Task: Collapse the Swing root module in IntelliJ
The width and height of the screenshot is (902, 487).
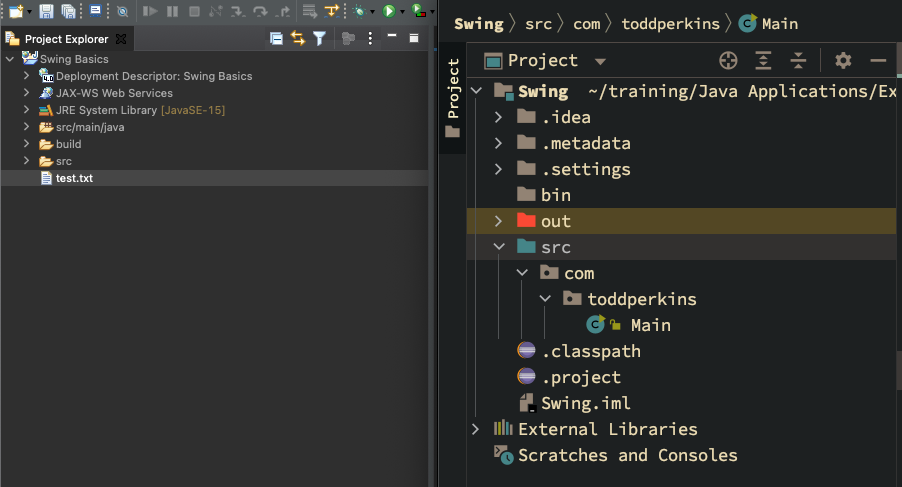Action: point(476,91)
